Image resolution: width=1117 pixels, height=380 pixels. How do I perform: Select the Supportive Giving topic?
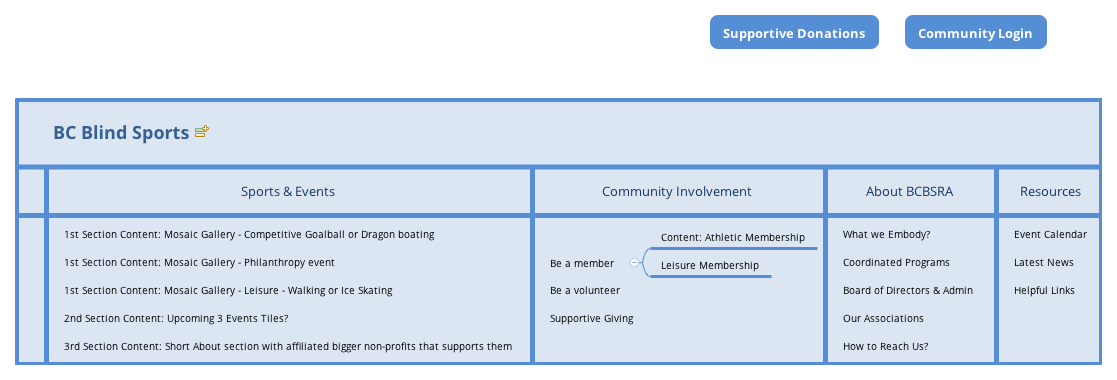point(591,319)
